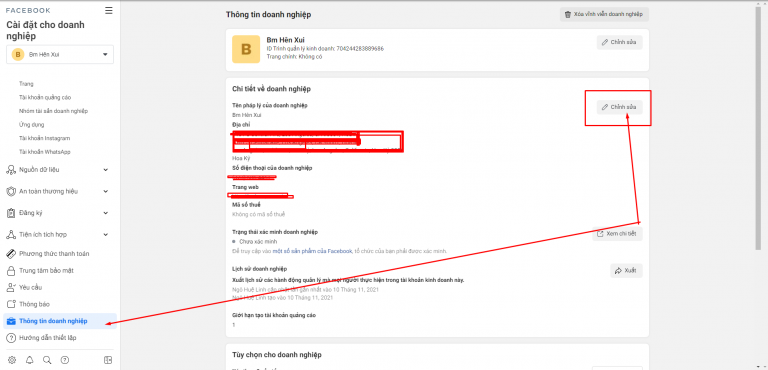Viewport: 768px width, 370px height.
Task: Click the Đăng ký clipboard icon
Action: point(11,213)
